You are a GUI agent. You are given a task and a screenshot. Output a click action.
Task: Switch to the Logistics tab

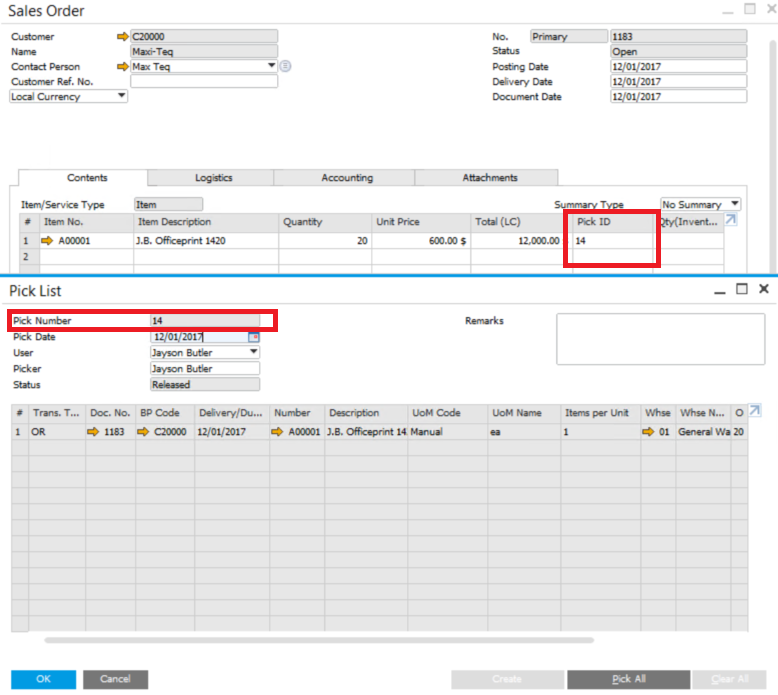213,178
